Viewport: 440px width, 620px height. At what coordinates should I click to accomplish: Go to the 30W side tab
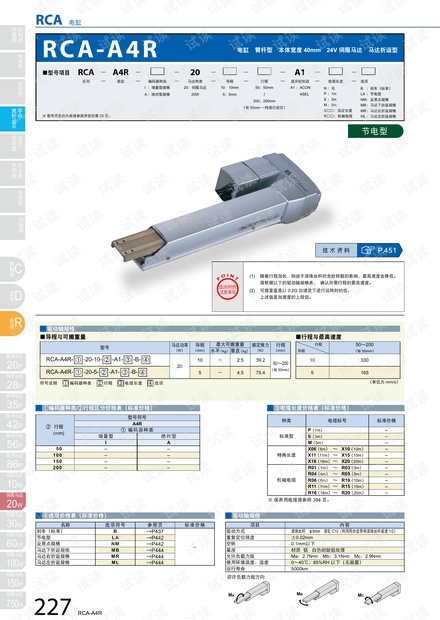coord(13,521)
